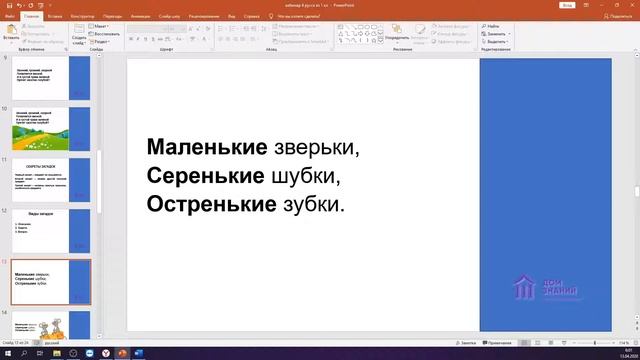Open the Рецензирование tab
This screenshot has width=640, height=360.
tap(204, 16)
